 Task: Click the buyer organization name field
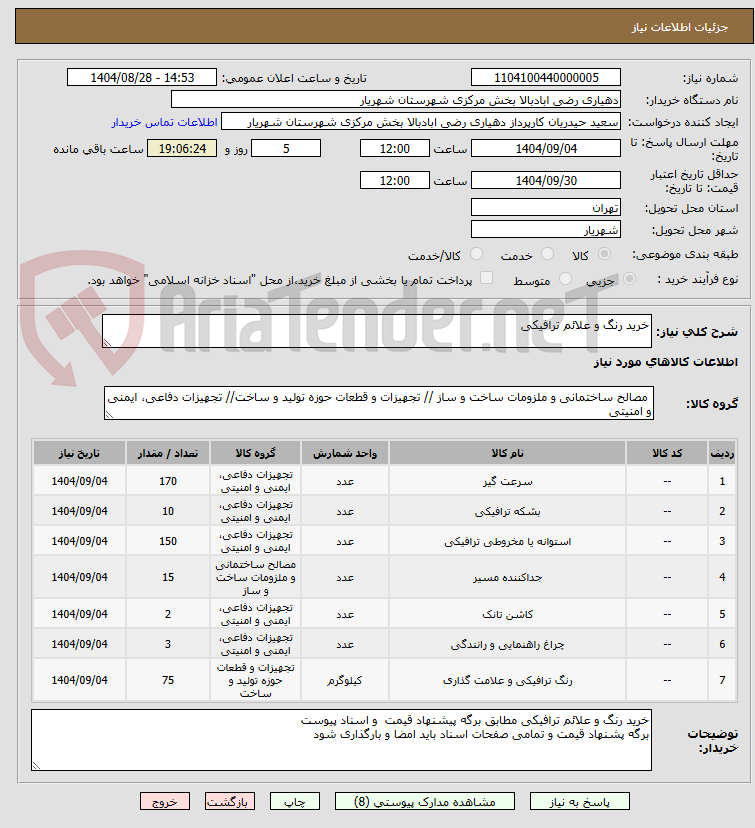click(x=396, y=100)
